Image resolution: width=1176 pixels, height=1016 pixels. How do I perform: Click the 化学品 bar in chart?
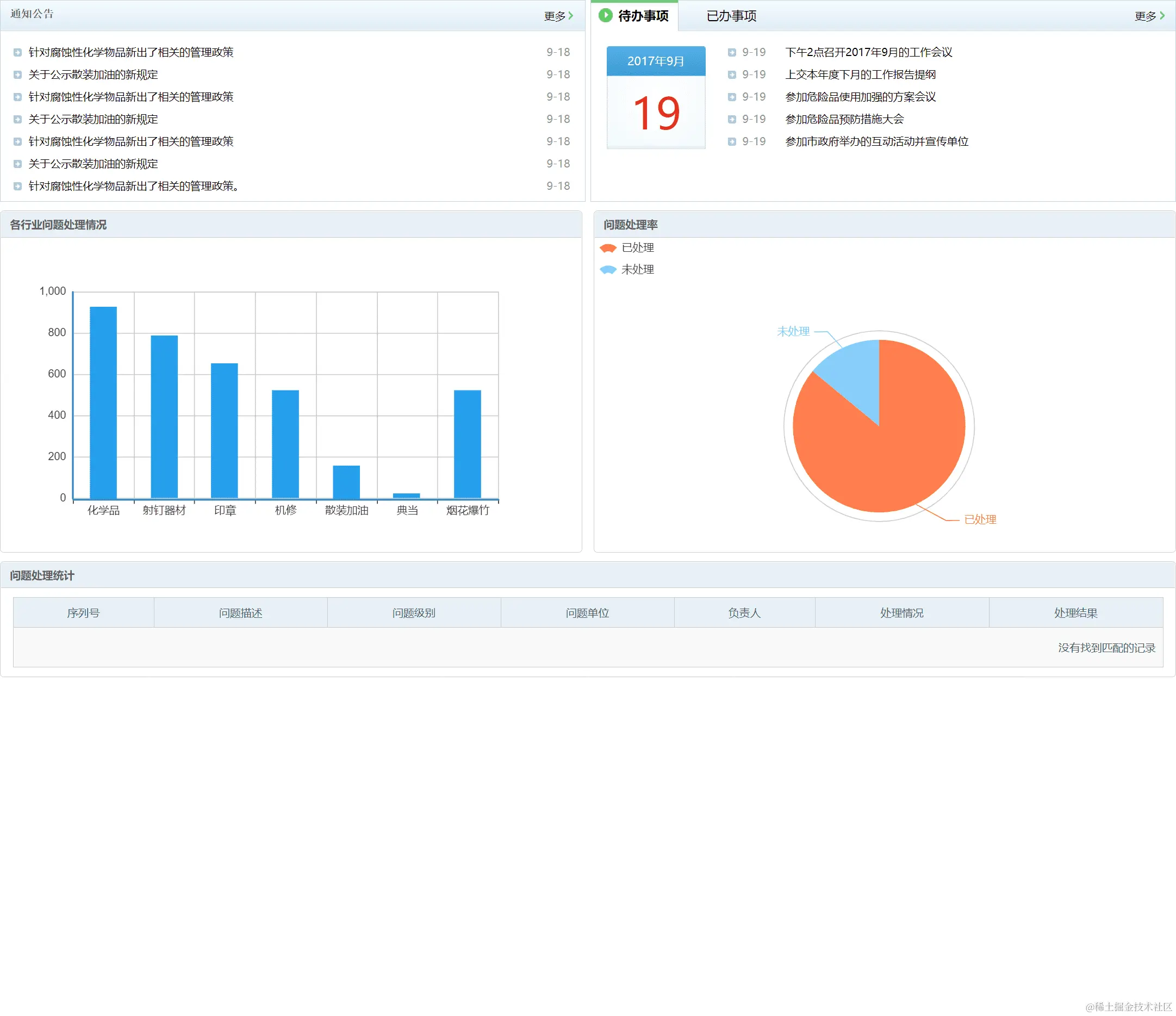pyautogui.click(x=103, y=402)
